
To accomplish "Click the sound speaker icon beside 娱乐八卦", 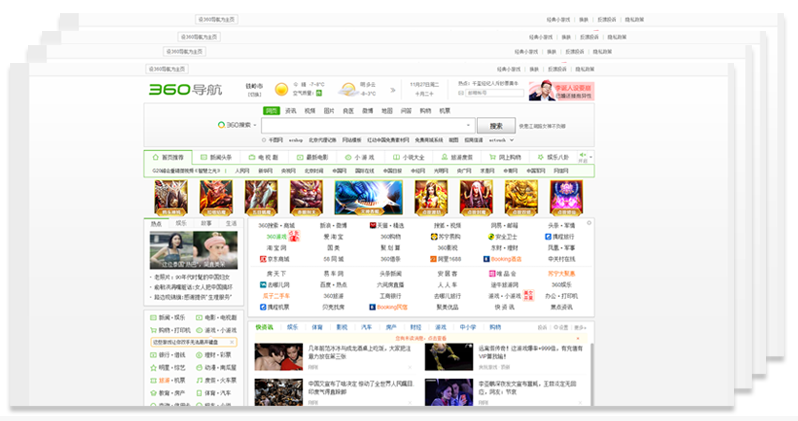I will 583,155.
